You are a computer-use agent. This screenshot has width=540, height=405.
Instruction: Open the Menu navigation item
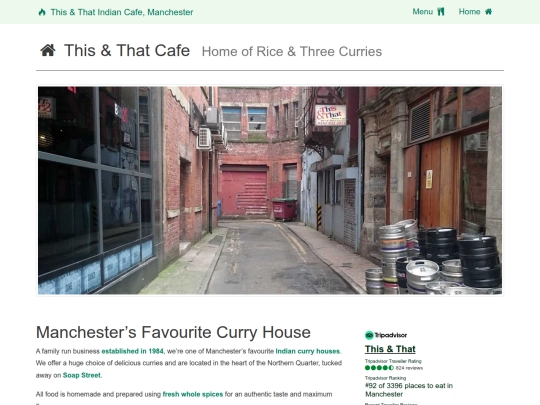(428, 12)
